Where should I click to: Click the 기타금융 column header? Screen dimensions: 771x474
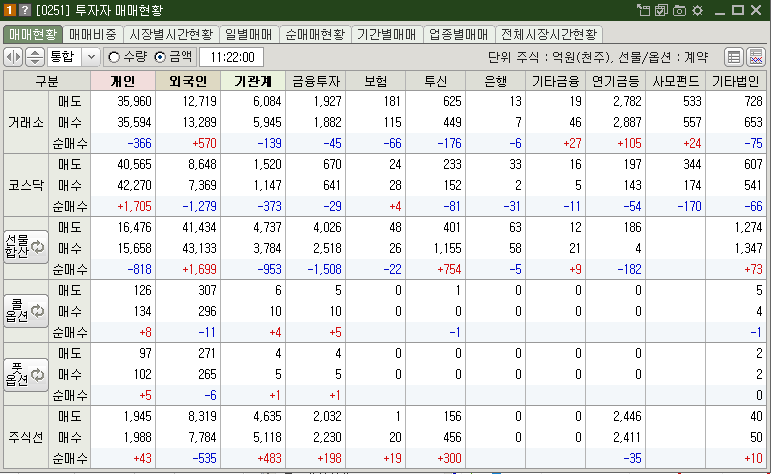pyautogui.click(x=556, y=81)
